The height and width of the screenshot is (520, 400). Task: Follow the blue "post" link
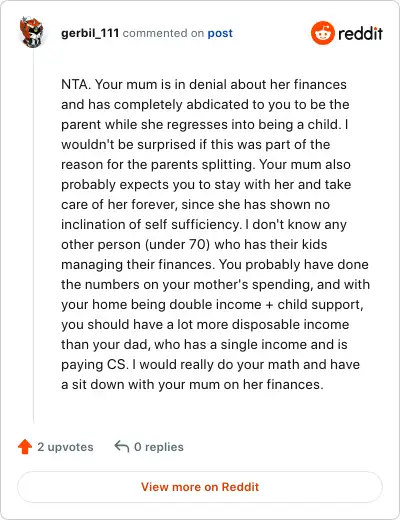pos(220,33)
